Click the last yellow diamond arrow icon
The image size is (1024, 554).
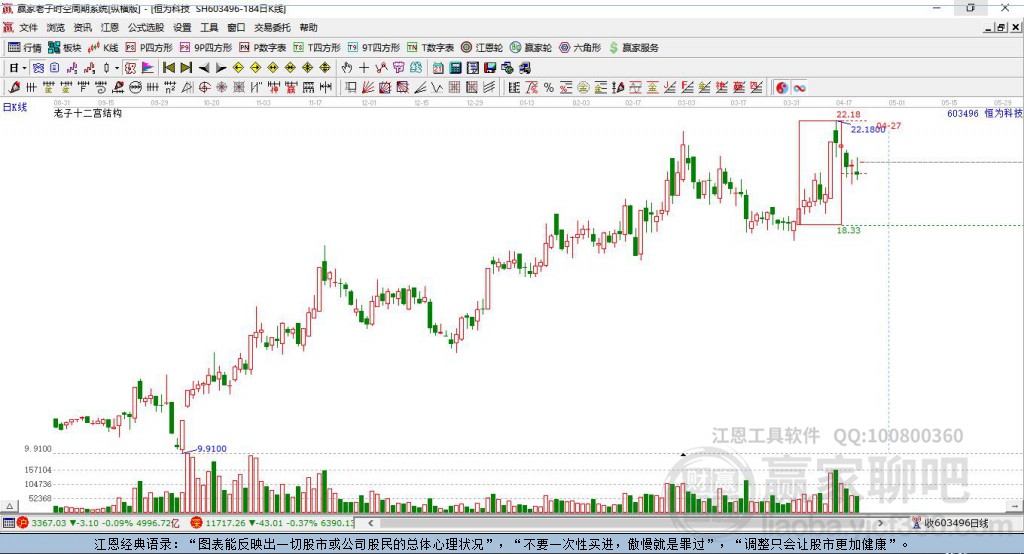(x=325, y=68)
